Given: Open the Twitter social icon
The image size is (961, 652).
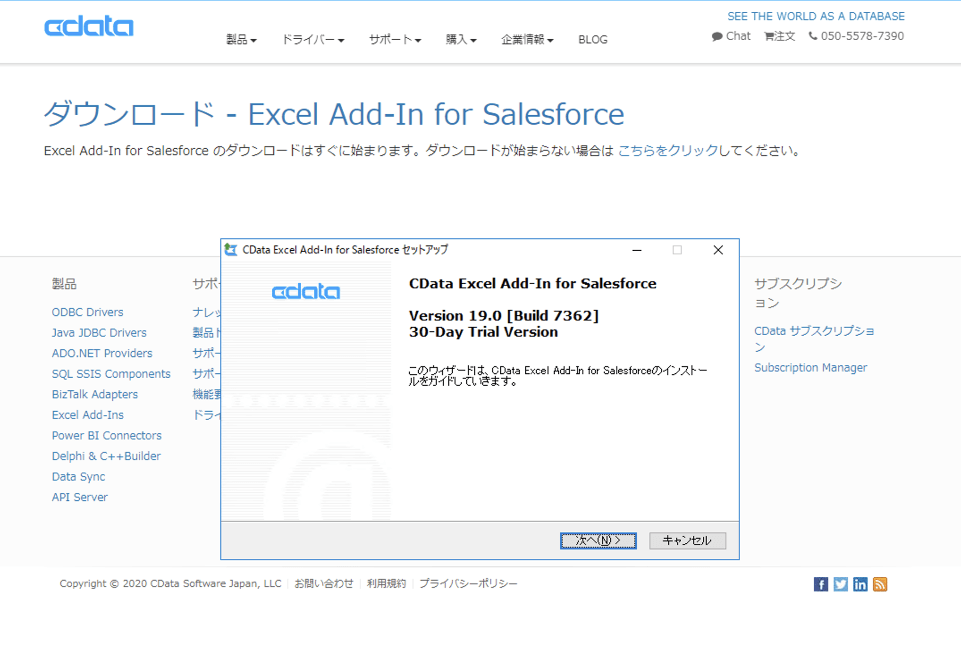Looking at the screenshot, I should click(x=840, y=584).
